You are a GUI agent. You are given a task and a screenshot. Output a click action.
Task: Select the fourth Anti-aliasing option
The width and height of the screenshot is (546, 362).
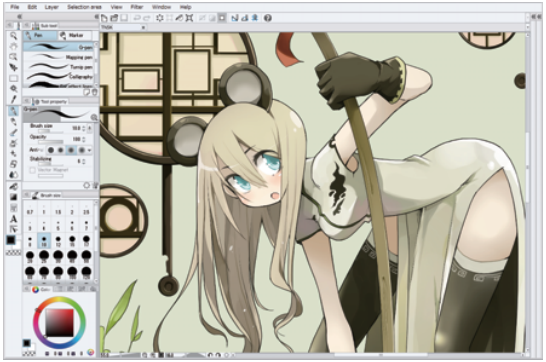[x=81, y=150]
